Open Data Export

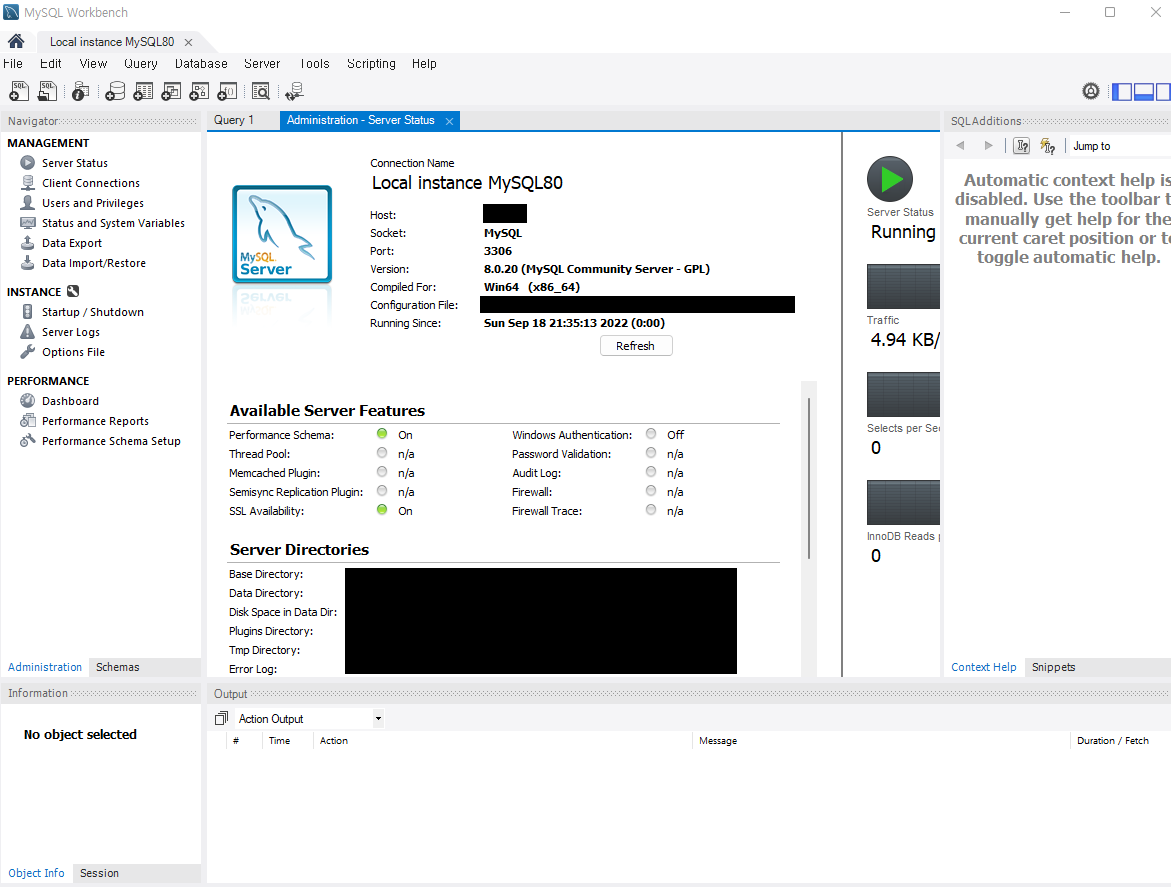click(x=72, y=243)
